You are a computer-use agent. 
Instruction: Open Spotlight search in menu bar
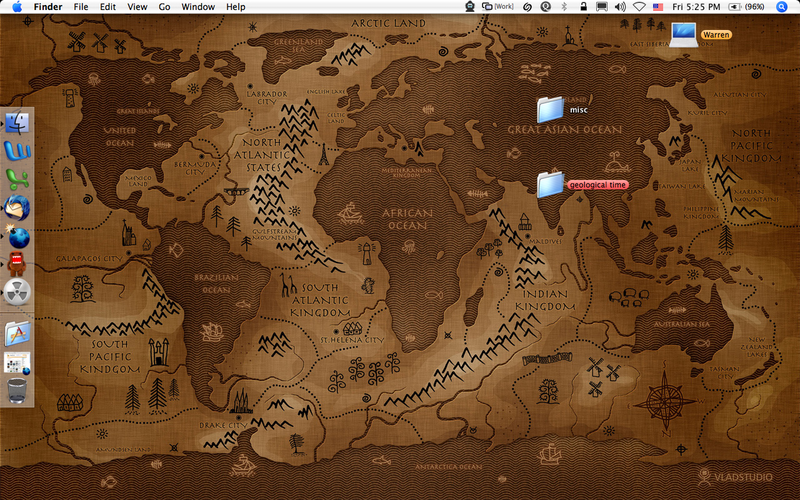[782, 7]
